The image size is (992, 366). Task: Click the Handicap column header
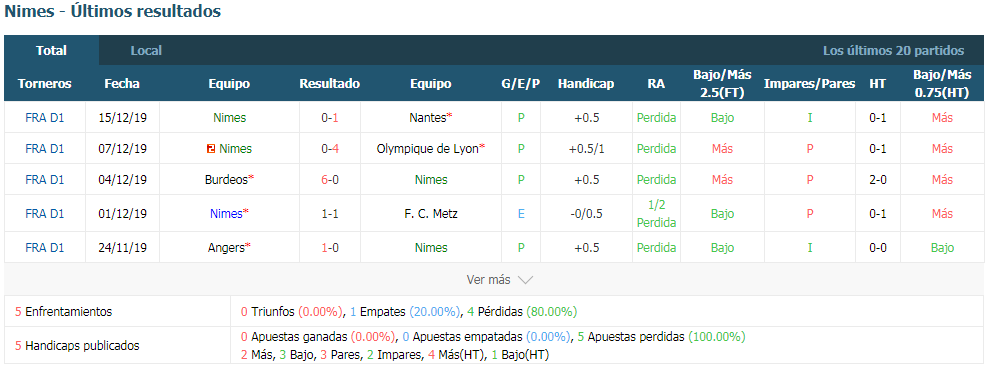[586, 83]
